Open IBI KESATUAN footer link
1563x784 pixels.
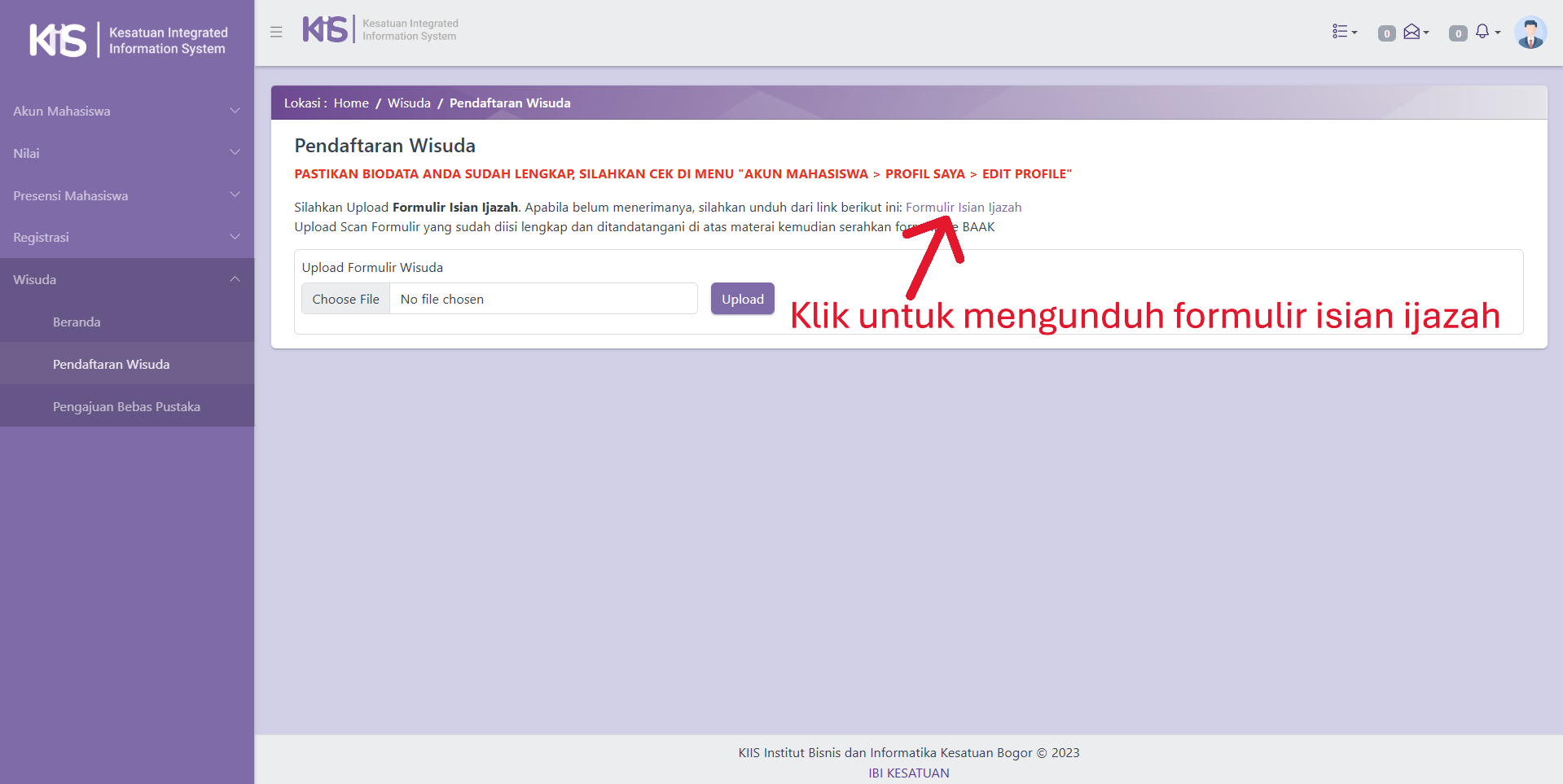pyautogui.click(x=908, y=773)
